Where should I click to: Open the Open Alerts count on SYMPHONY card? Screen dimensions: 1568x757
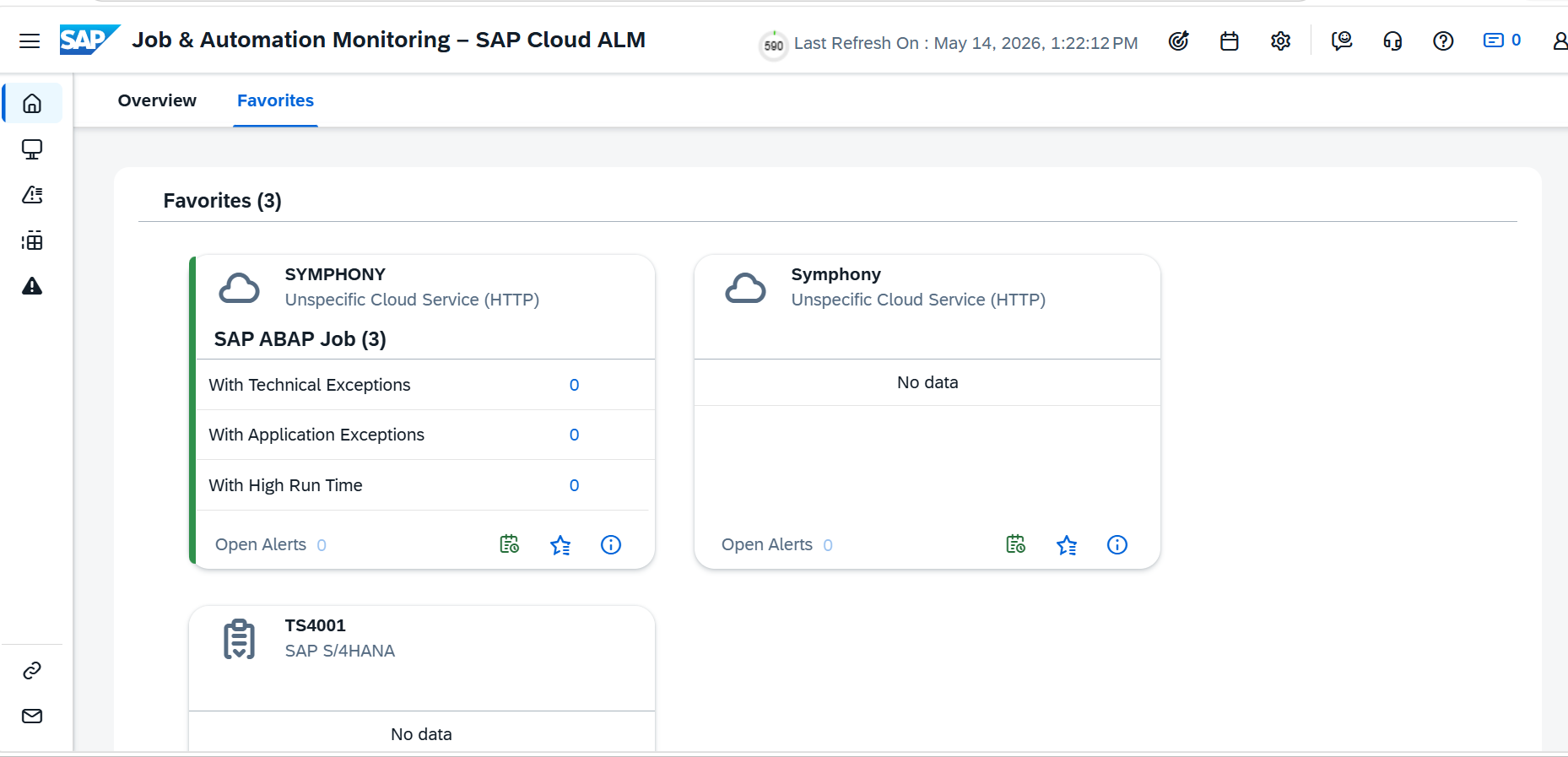pos(322,545)
